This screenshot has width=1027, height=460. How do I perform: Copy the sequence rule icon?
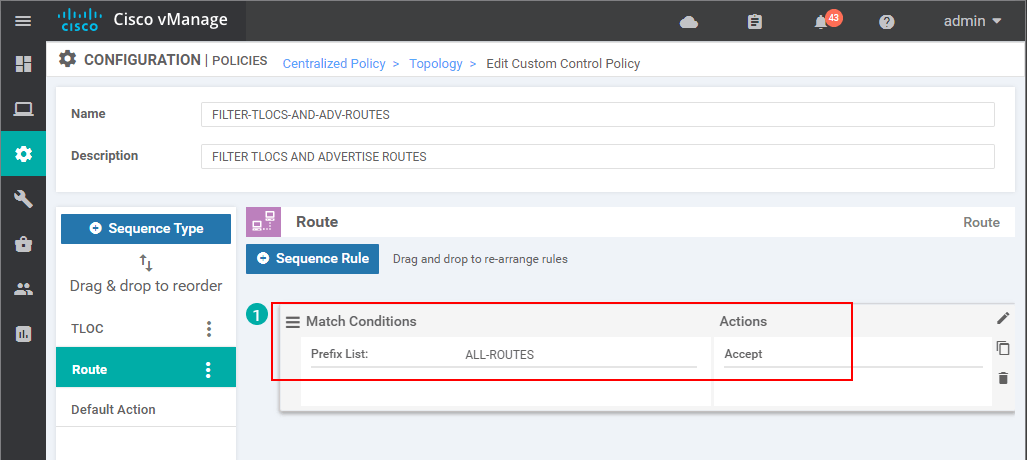click(1003, 348)
